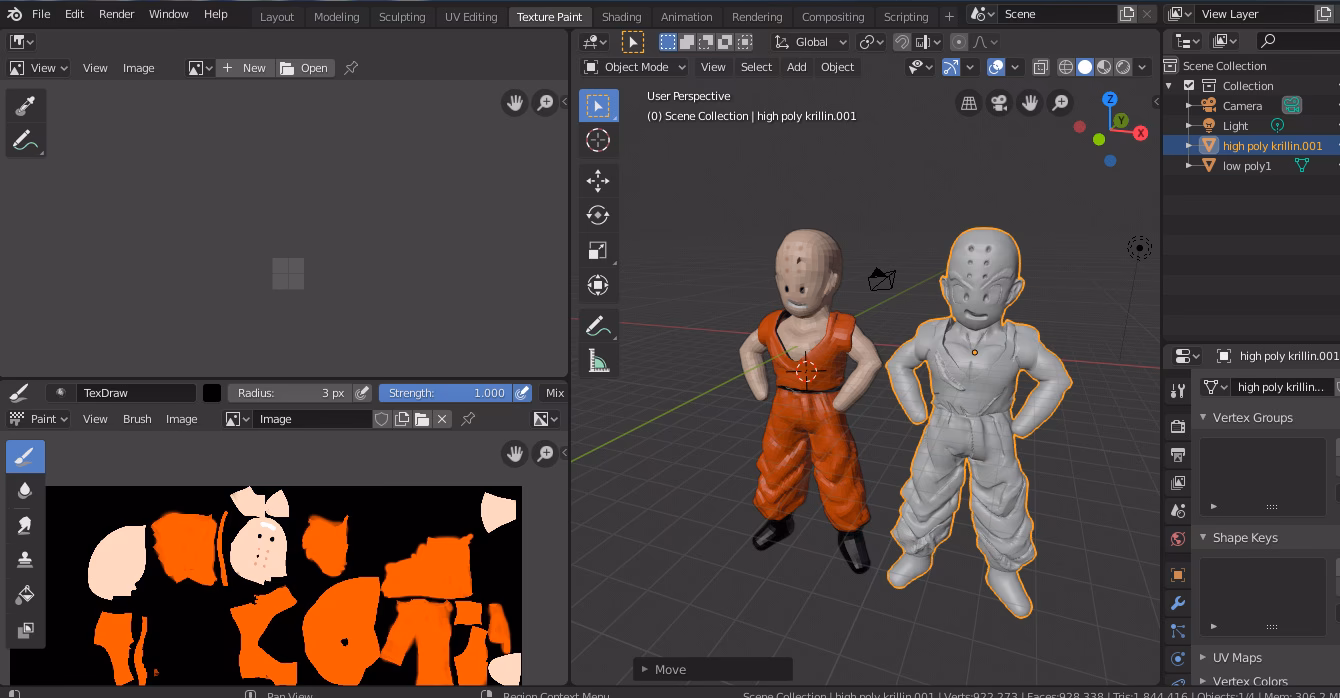Select the Mask tool in paint editor

25,630
